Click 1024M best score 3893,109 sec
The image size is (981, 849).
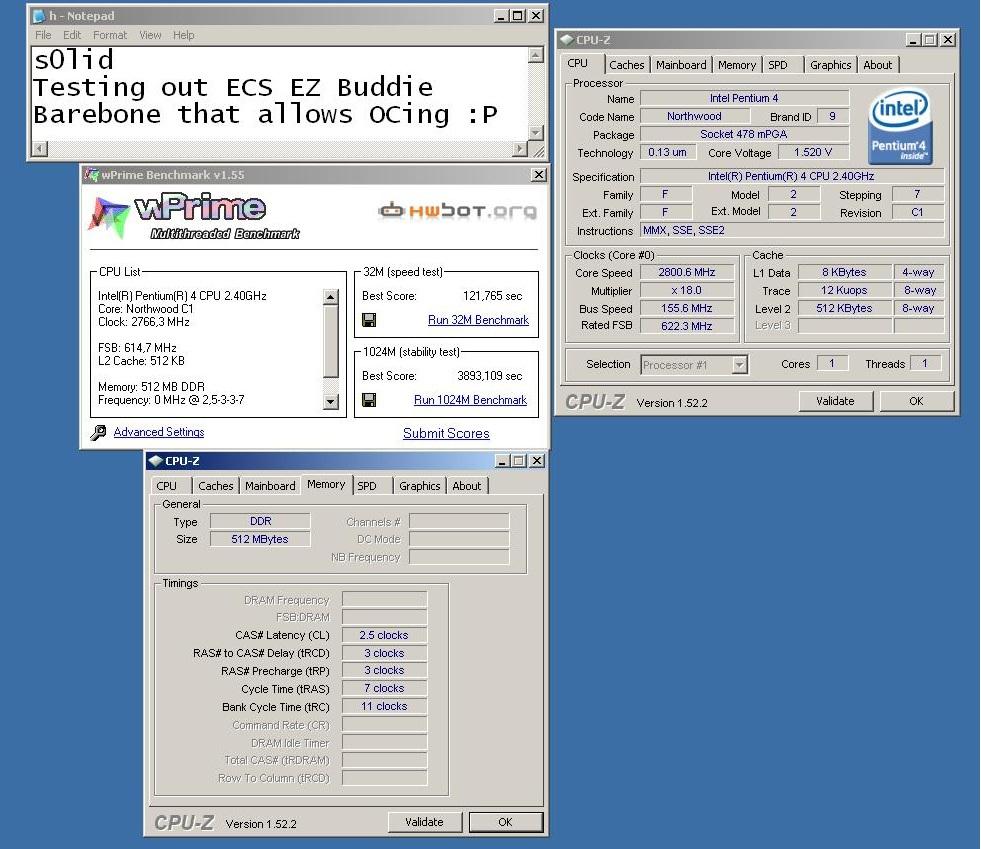pos(489,376)
